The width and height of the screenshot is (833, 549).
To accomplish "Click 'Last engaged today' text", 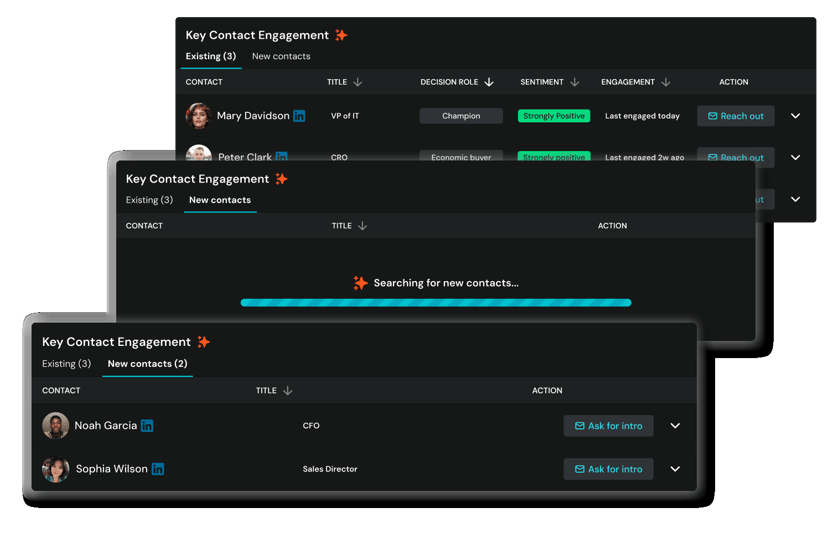I will [x=642, y=116].
